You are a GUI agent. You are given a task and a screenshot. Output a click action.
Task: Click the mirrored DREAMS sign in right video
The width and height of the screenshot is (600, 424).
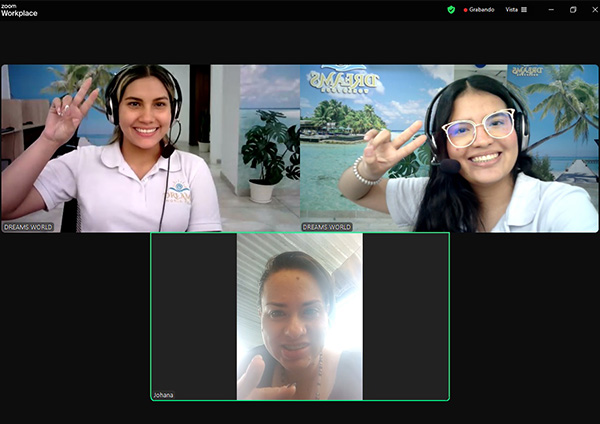click(343, 81)
